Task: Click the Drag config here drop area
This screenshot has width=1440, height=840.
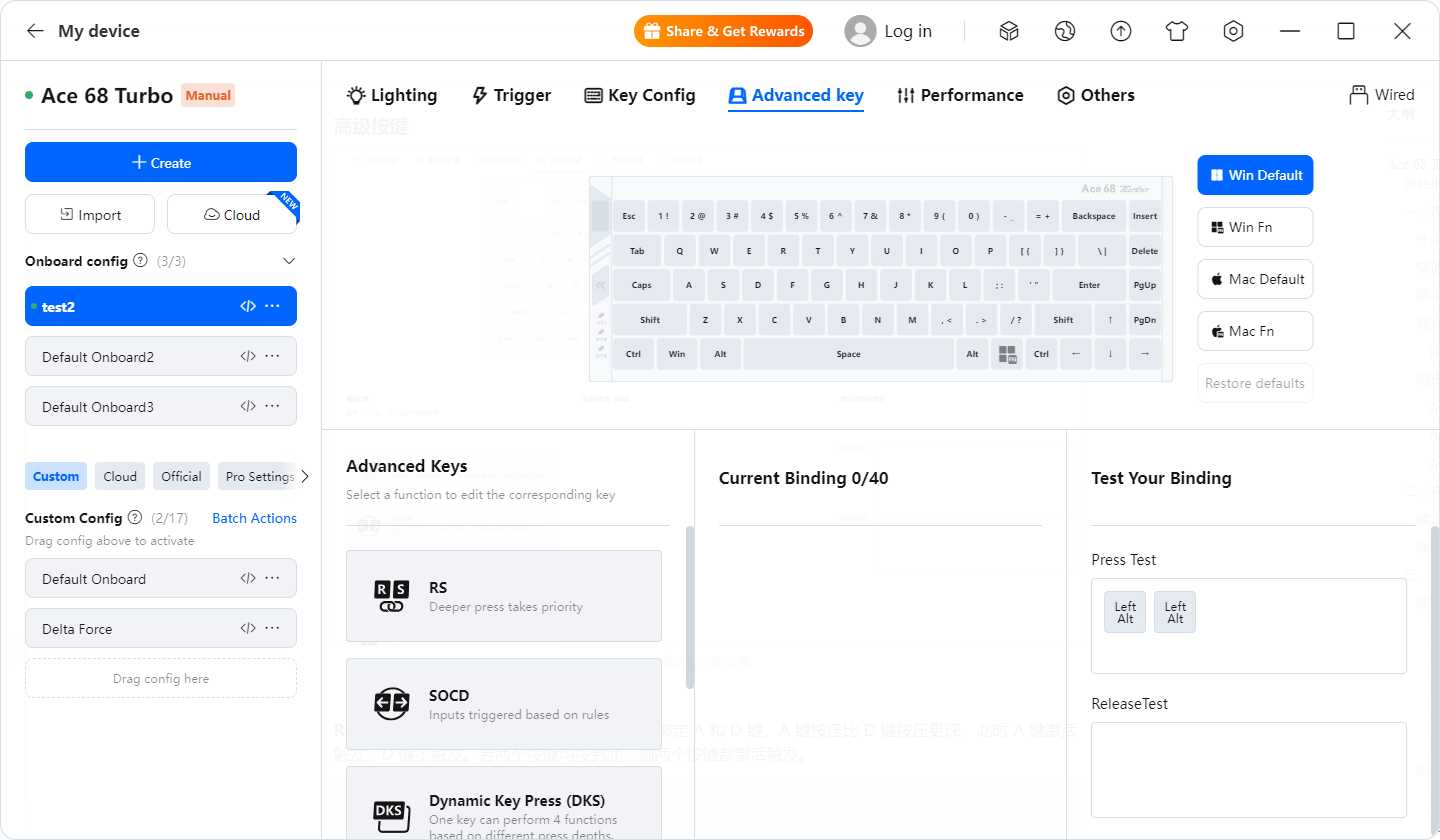Action: tap(161, 678)
